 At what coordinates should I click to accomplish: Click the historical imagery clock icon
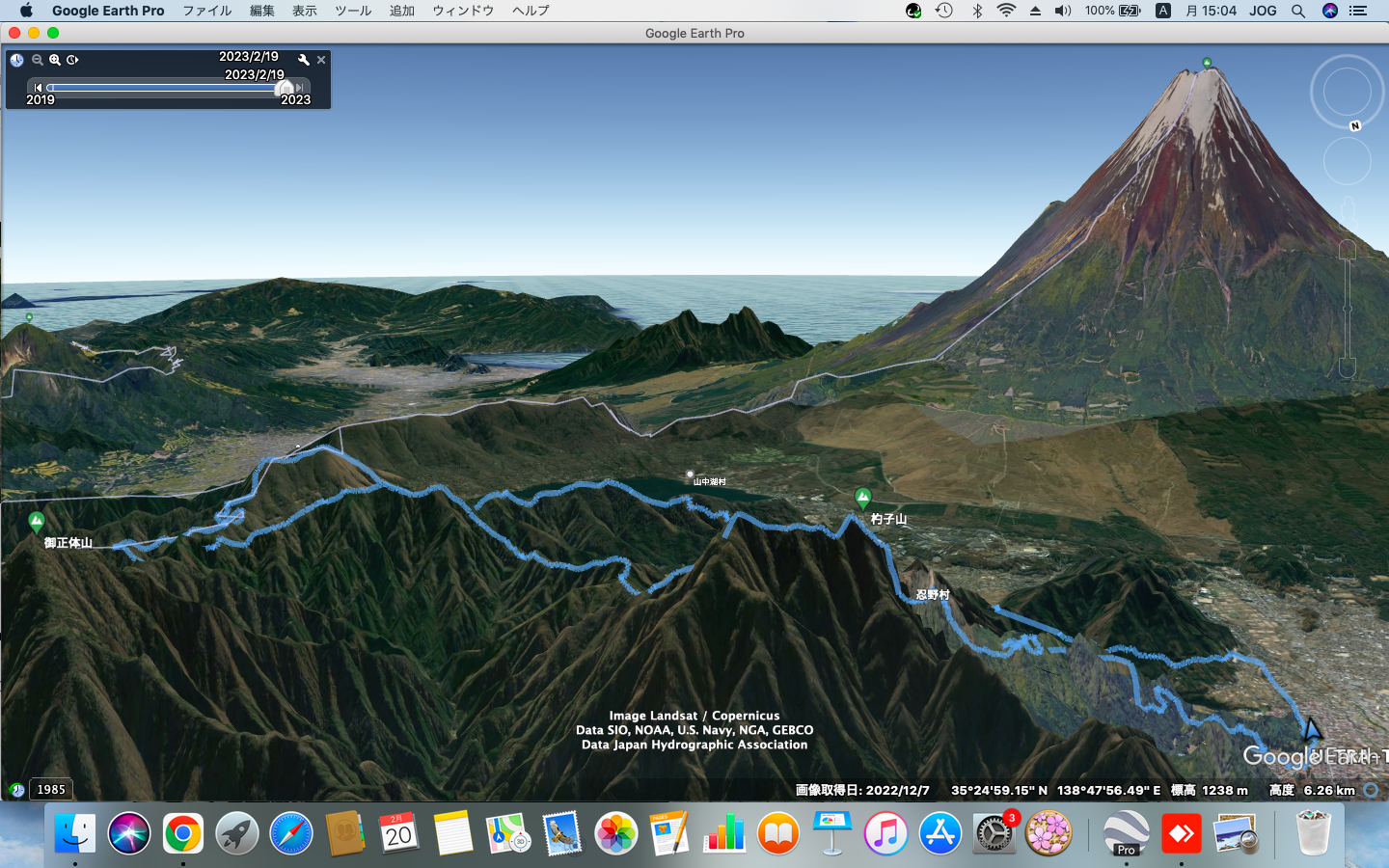pos(16,60)
